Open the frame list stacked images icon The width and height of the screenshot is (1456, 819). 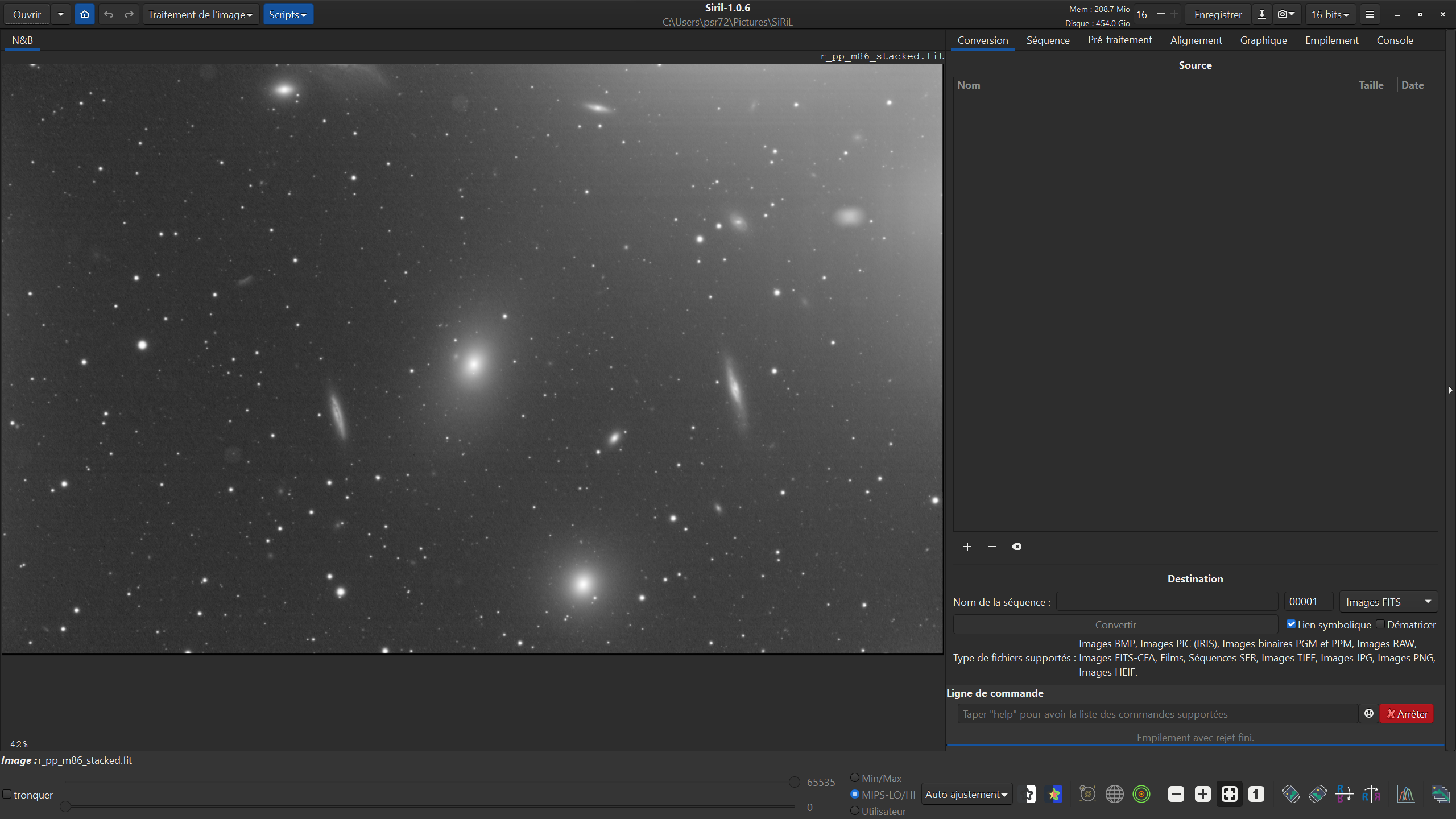coord(1440,794)
